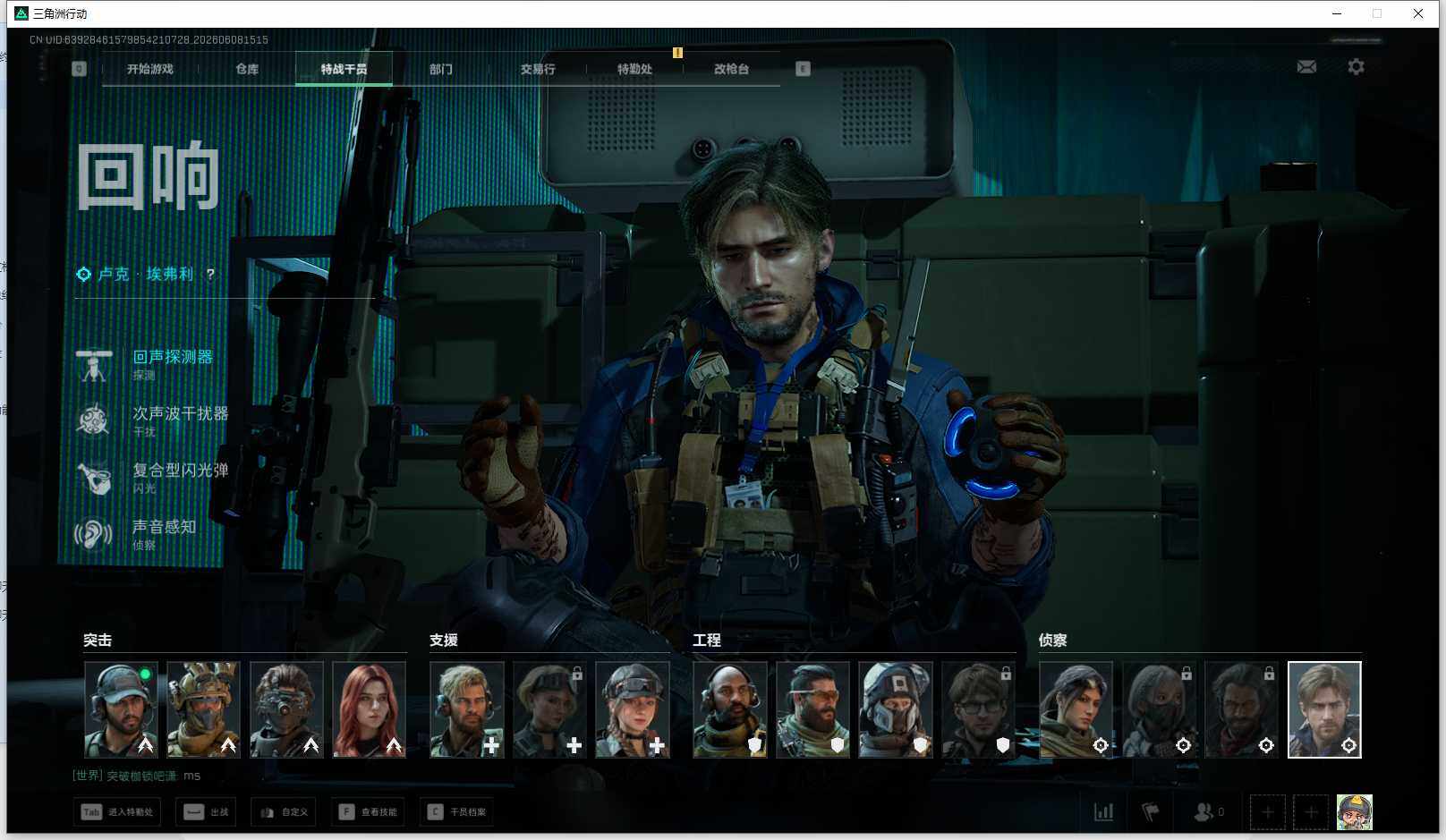
Task: Pick the gold-helmet assault operator
Action: 203,709
